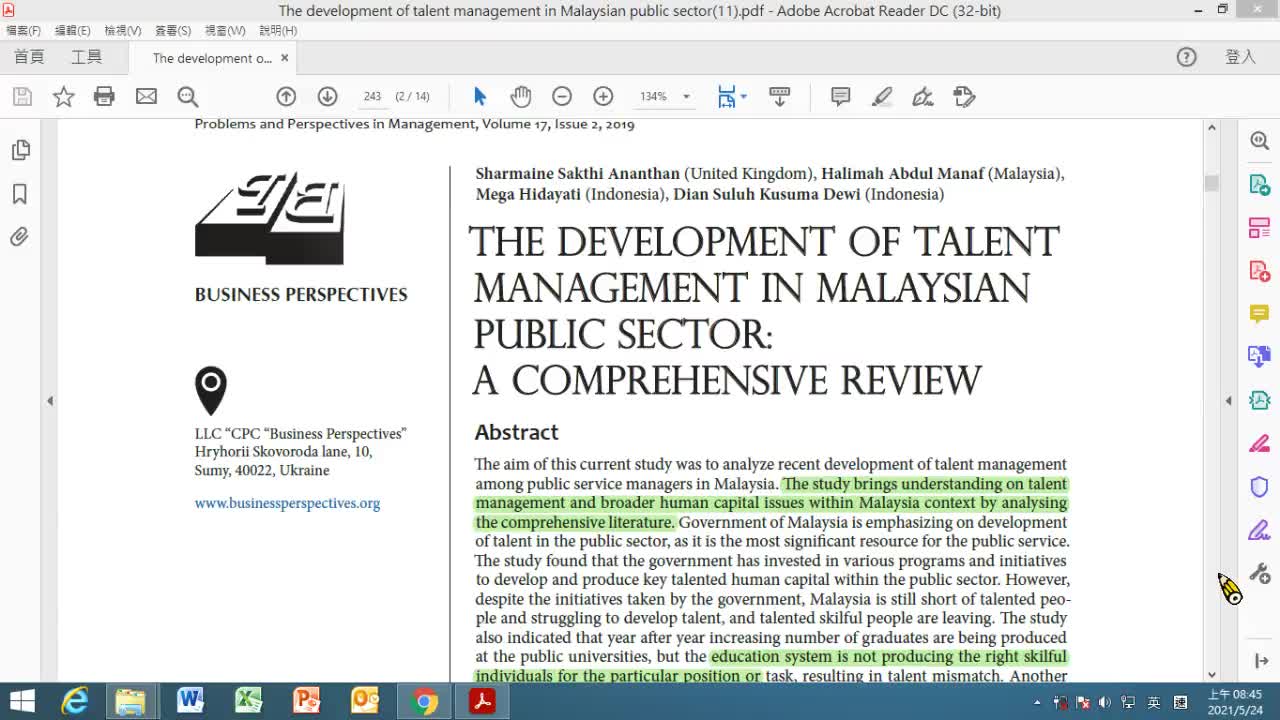Open the 簽署(S) Sign menu

[172, 31]
